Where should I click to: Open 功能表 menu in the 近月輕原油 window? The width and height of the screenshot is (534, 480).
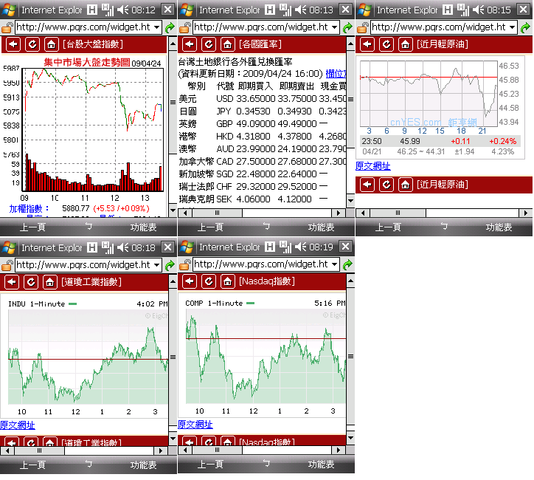[499, 227]
